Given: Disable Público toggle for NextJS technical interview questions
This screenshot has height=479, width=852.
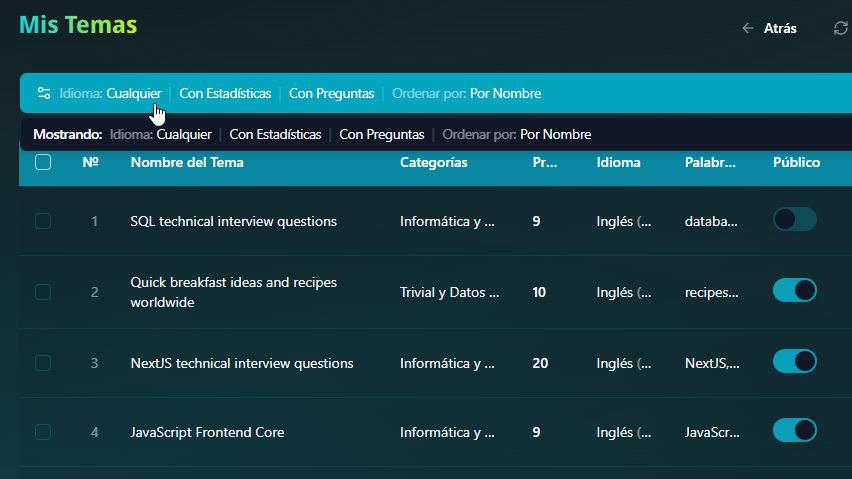Looking at the screenshot, I should click(x=795, y=362).
